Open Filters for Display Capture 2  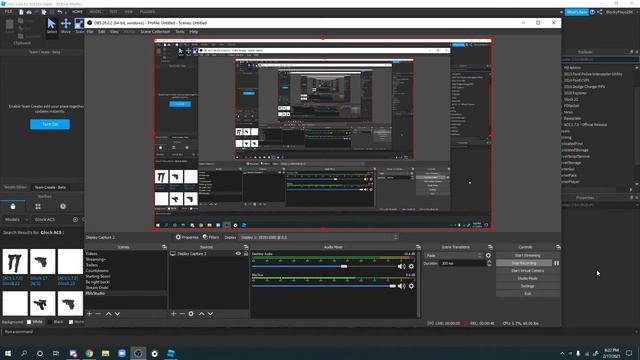[x=211, y=237]
